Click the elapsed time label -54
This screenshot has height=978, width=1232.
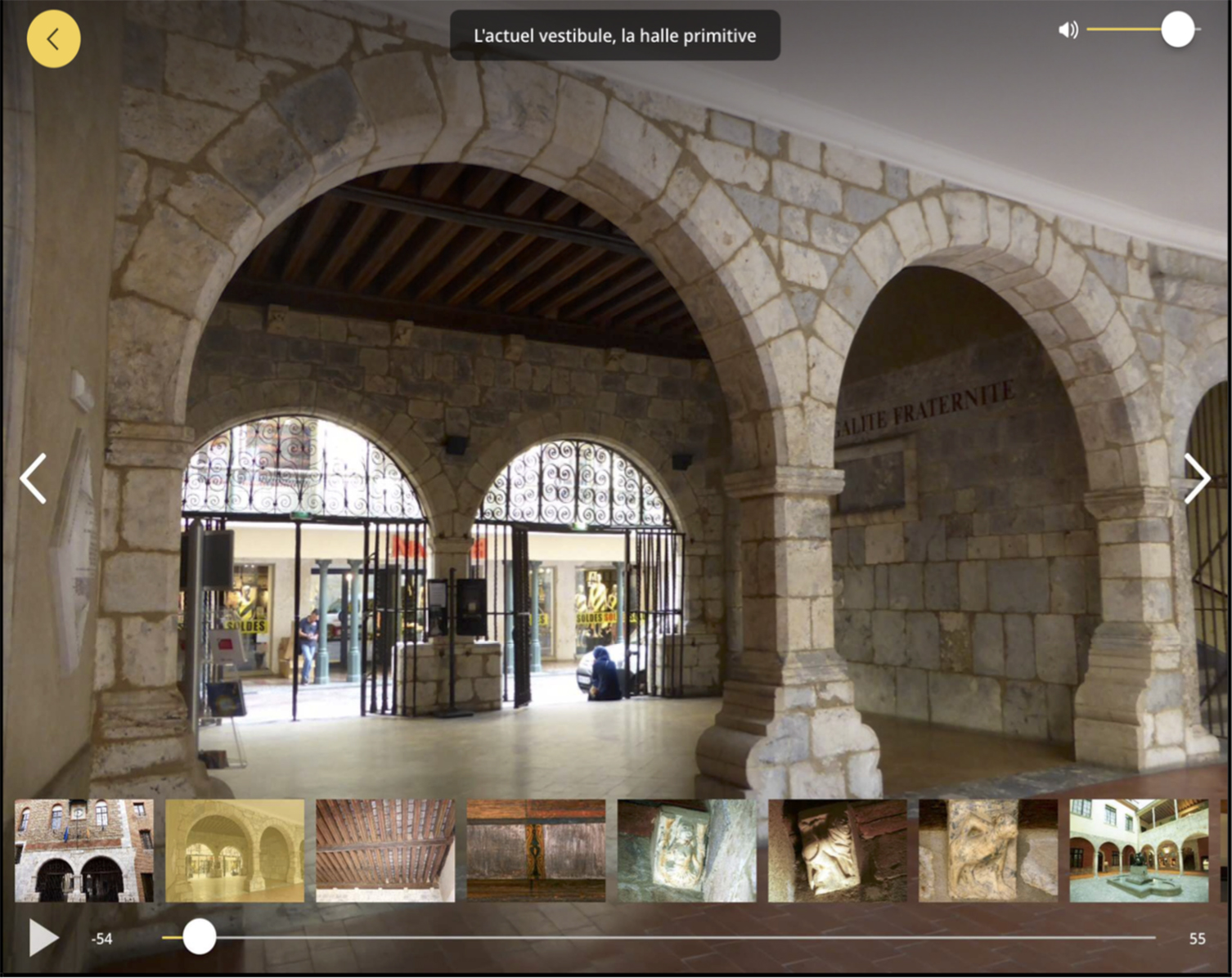tap(101, 939)
